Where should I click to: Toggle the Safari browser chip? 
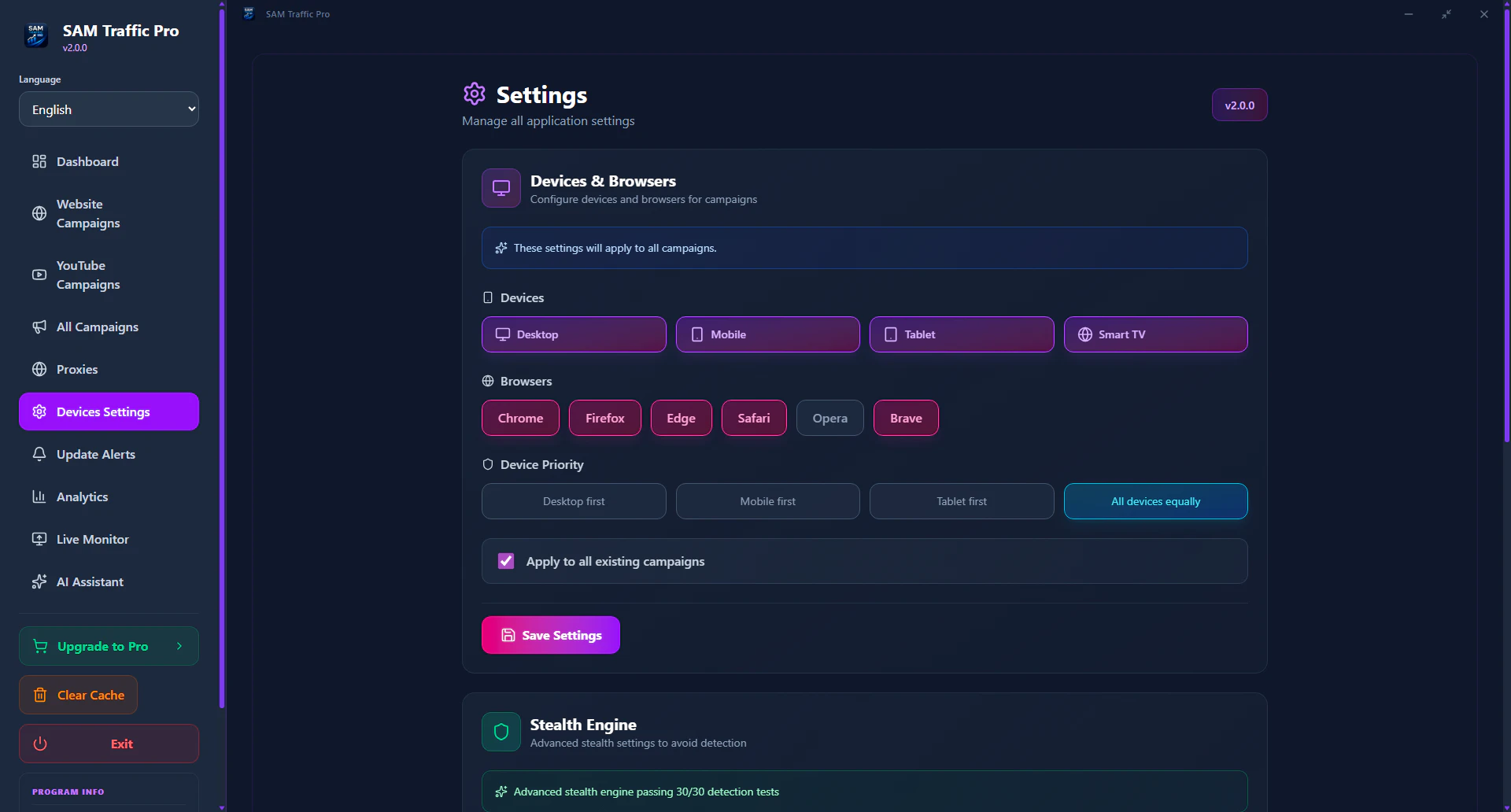point(754,418)
